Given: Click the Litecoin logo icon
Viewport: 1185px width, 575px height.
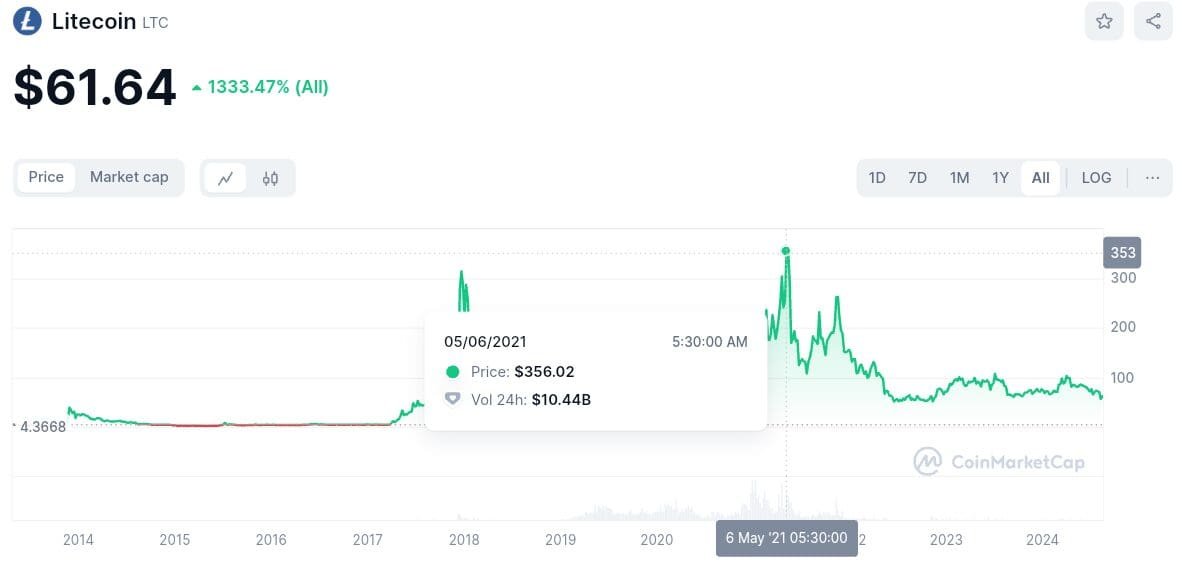Looking at the screenshot, I should tap(27, 21).
